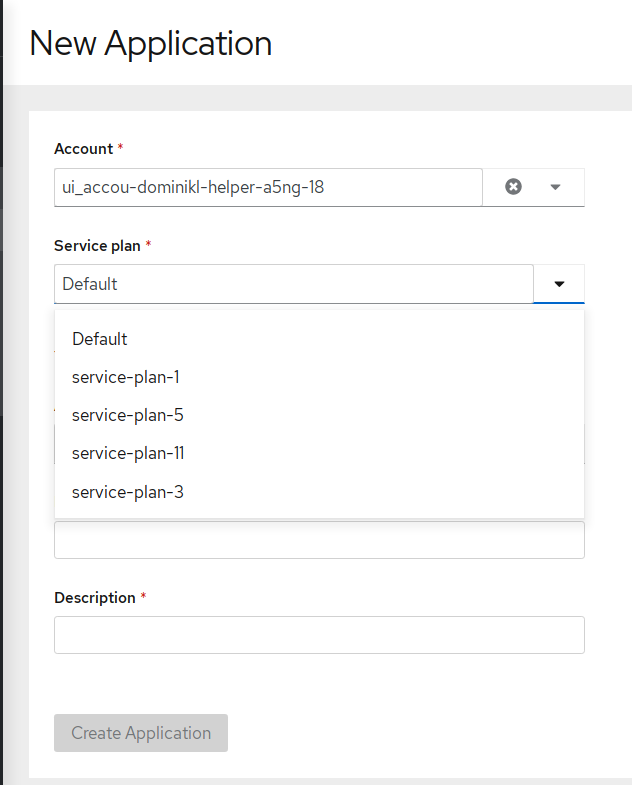This screenshot has height=785, width=632.
Task: Click the Description field label
Action: coord(95,598)
